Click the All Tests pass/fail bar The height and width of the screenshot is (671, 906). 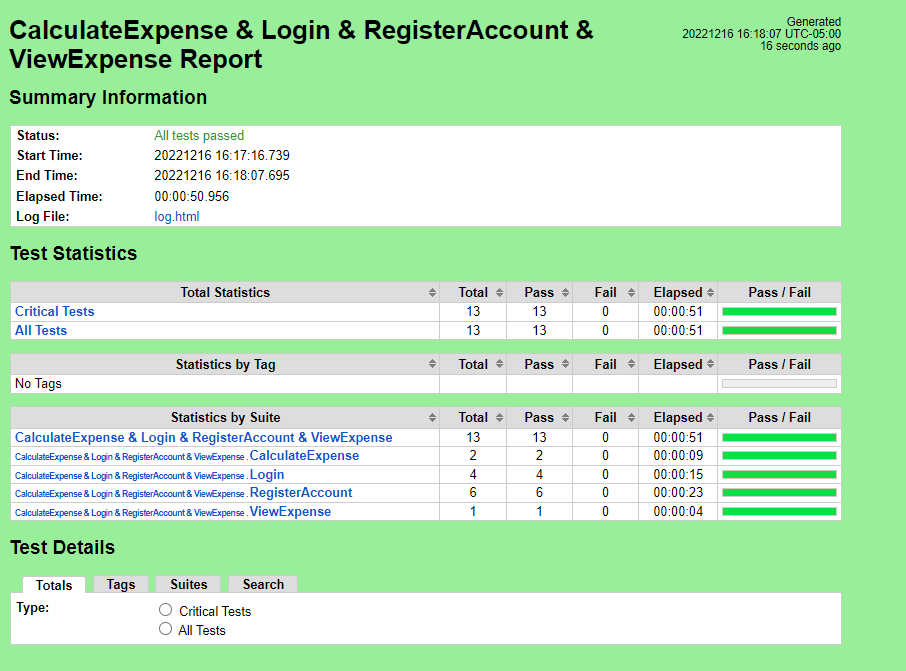pyautogui.click(x=779, y=331)
